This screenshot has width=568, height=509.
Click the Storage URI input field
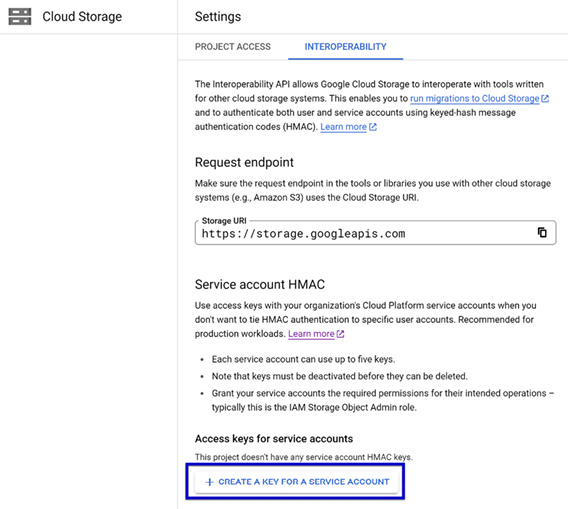(375, 233)
